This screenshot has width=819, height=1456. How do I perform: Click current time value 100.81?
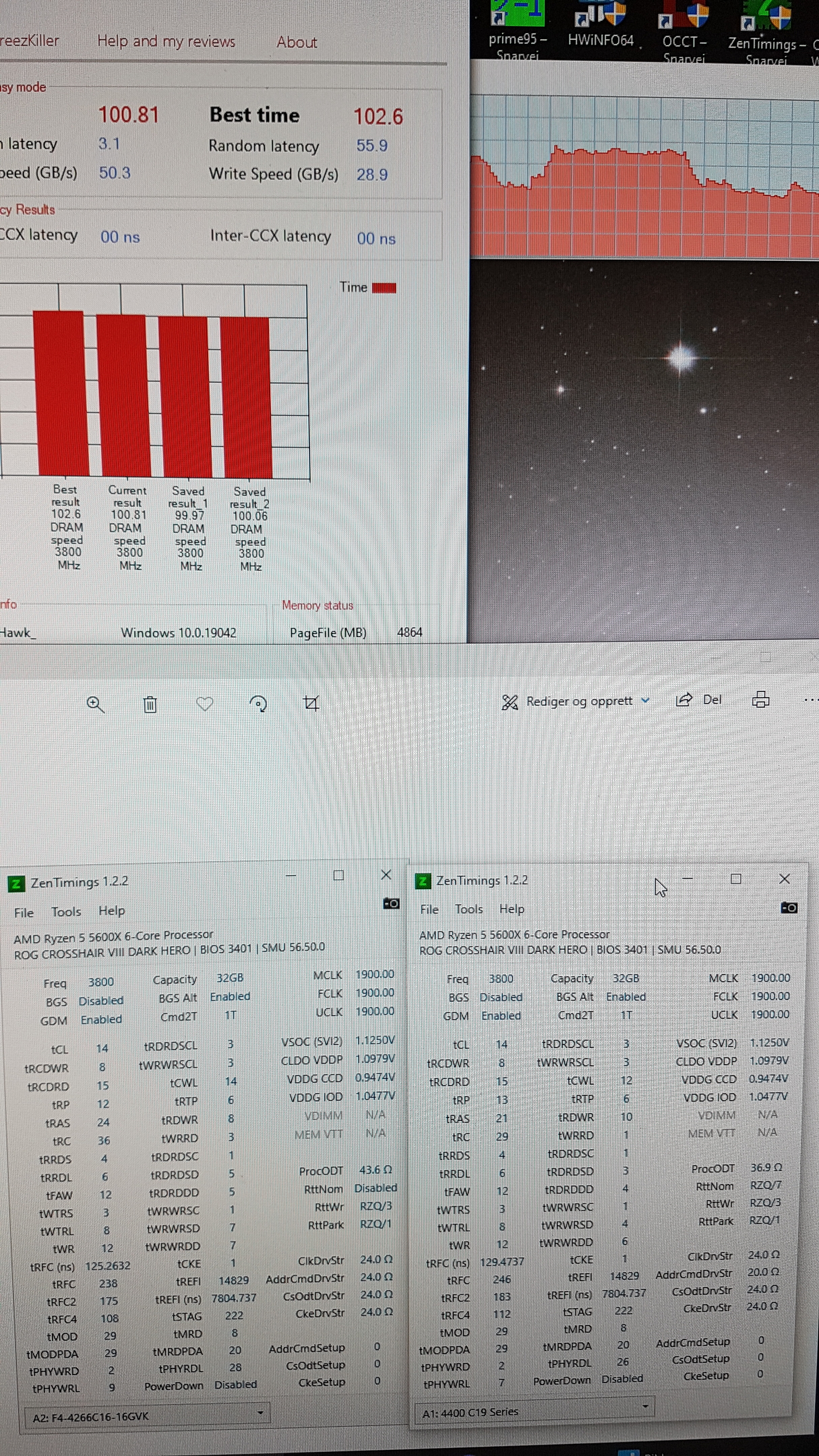click(x=129, y=115)
